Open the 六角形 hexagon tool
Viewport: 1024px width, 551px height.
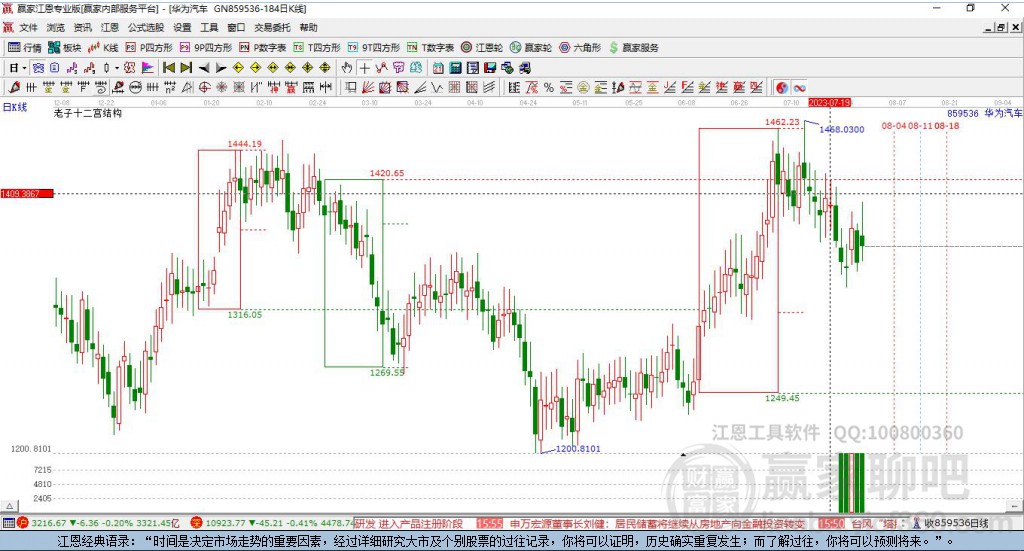click(x=580, y=48)
